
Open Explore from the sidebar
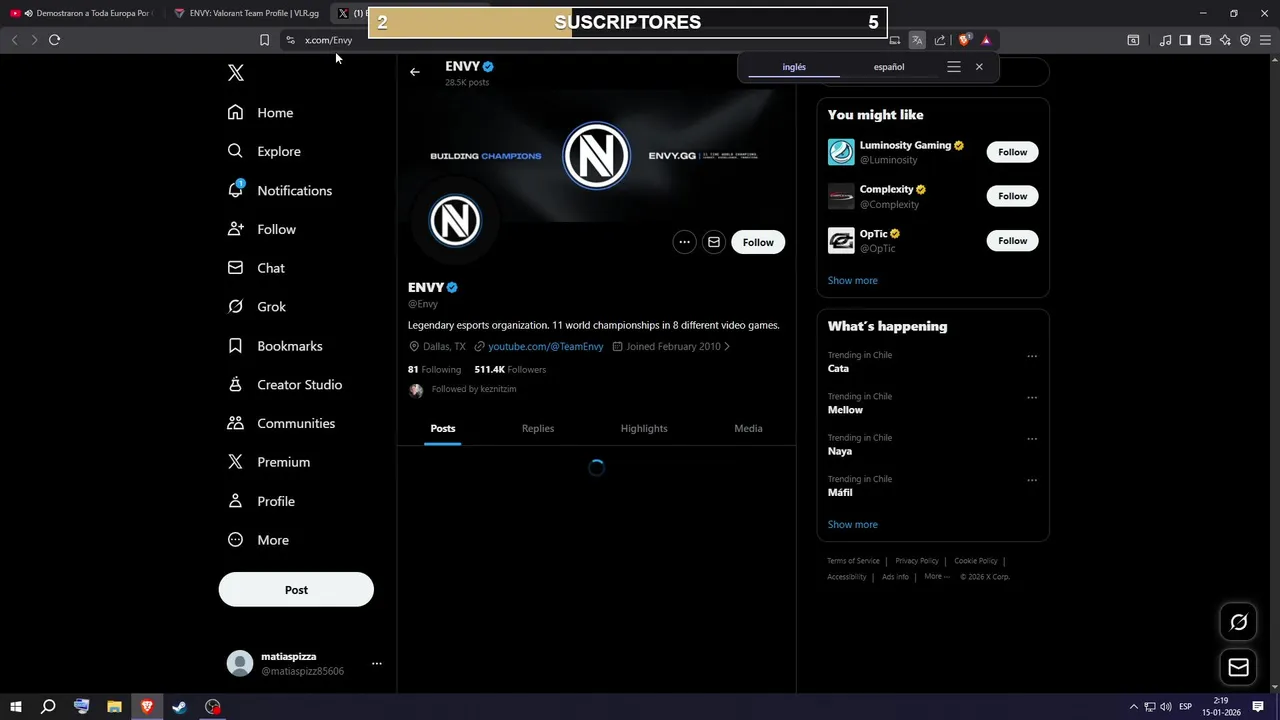[x=264, y=151]
